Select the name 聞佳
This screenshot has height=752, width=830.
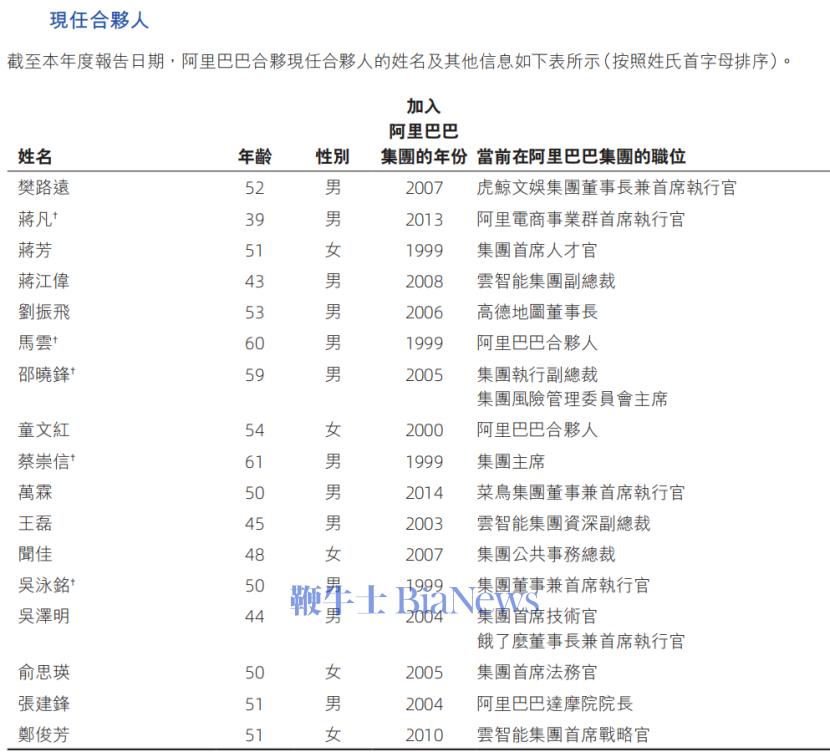point(35,554)
